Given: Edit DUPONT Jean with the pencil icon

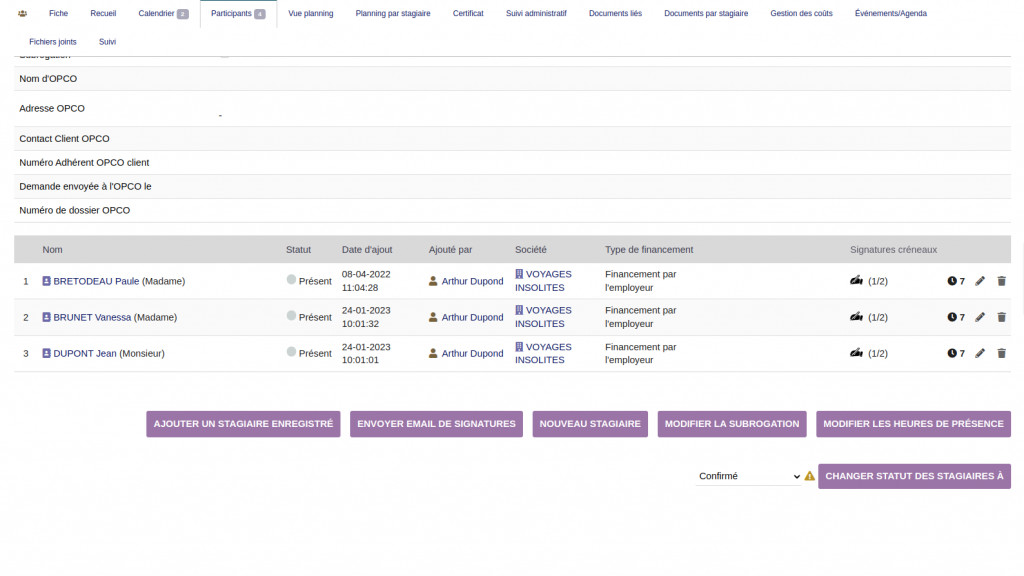Looking at the screenshot, I should click(980, 353).
